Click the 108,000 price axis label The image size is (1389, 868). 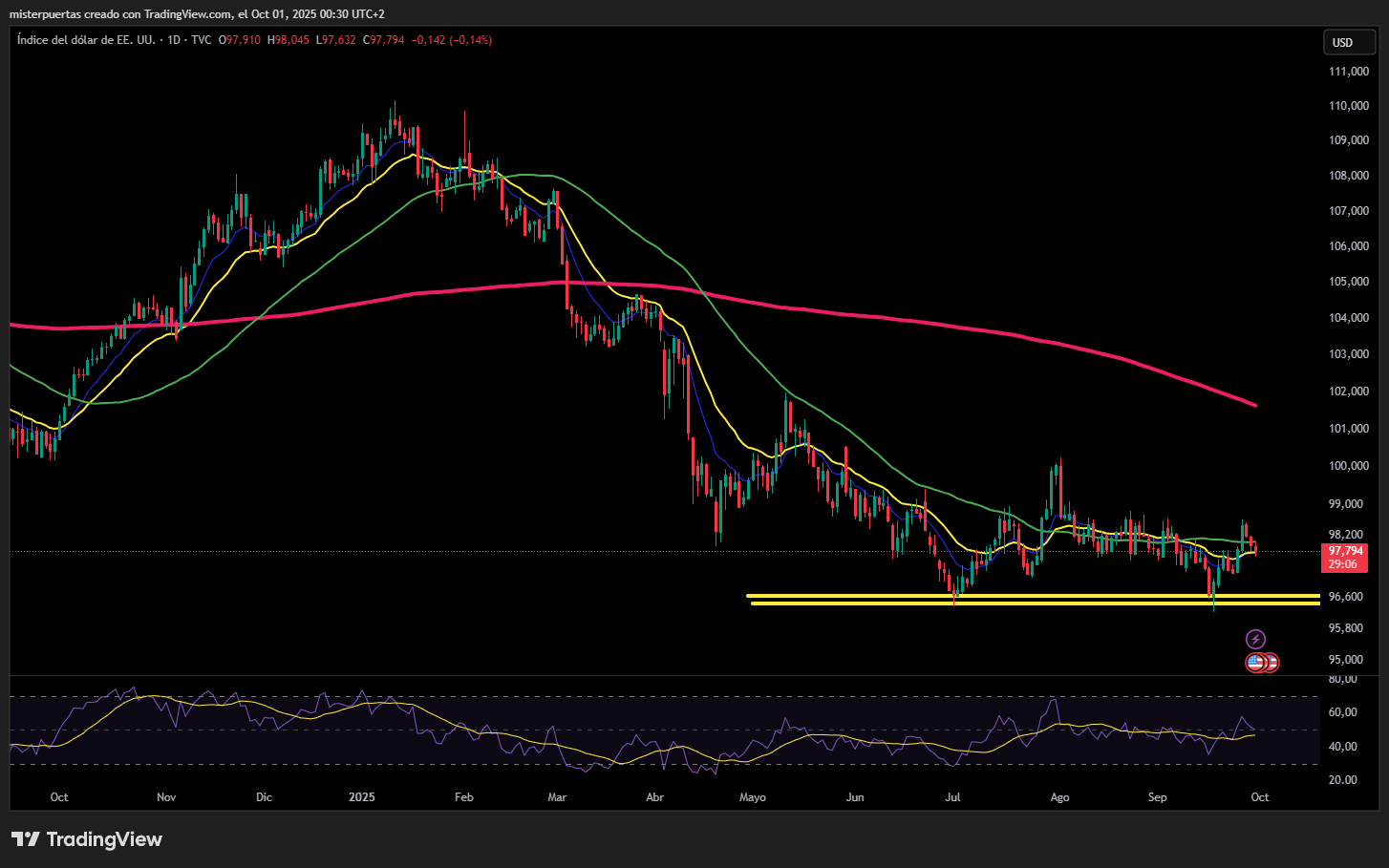pos(1349,176)
